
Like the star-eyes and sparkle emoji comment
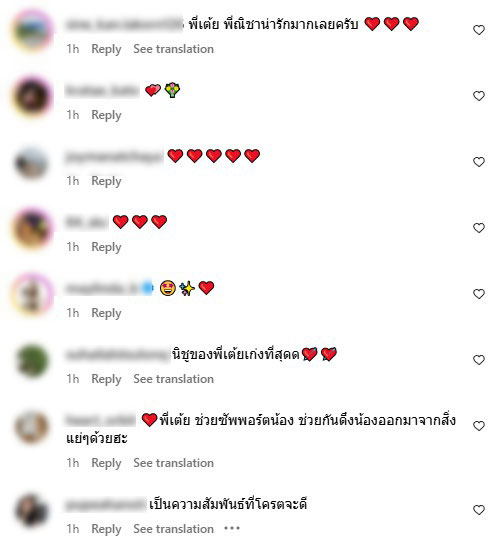(479, 294)
